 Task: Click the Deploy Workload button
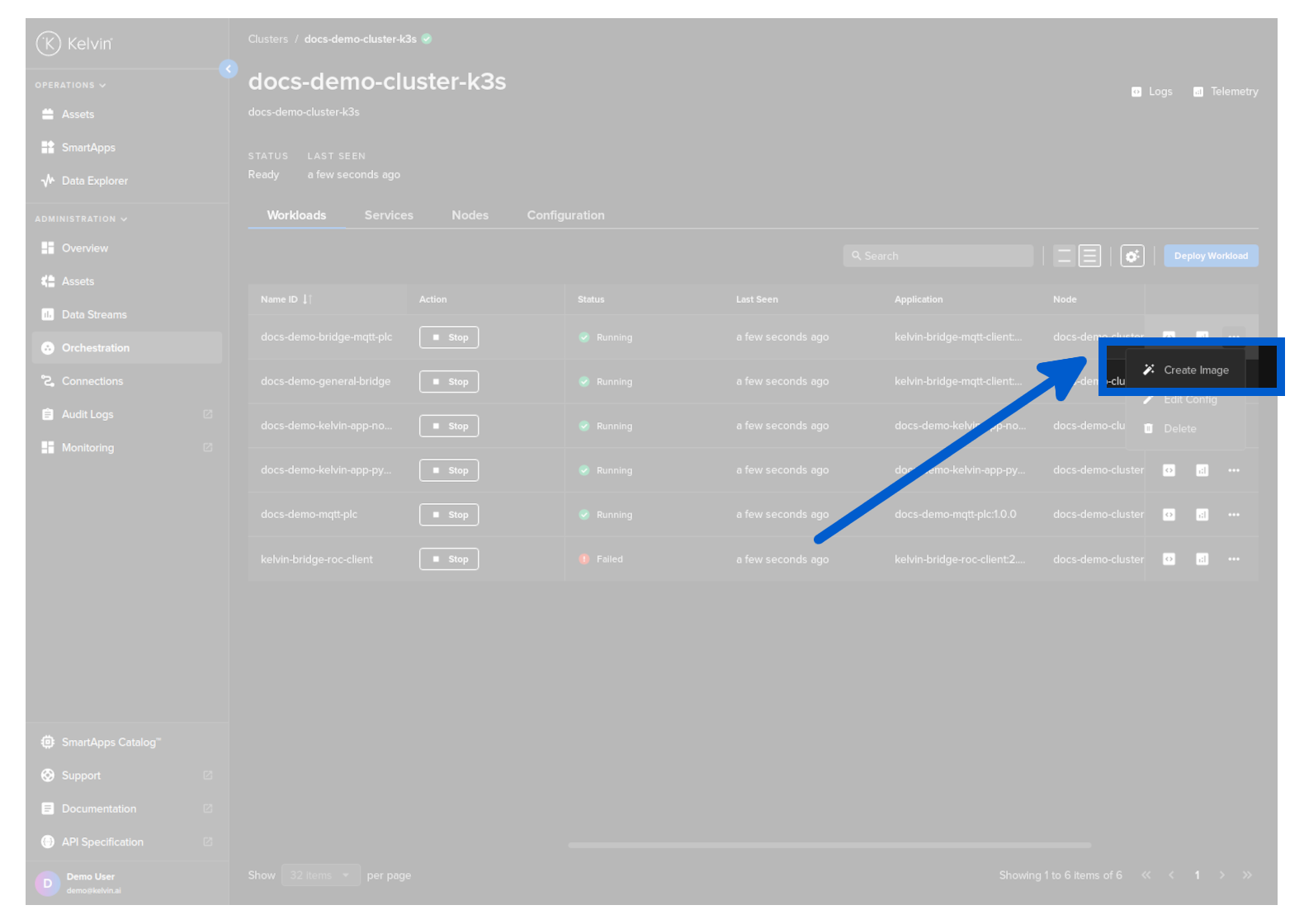pos(1210,257)
